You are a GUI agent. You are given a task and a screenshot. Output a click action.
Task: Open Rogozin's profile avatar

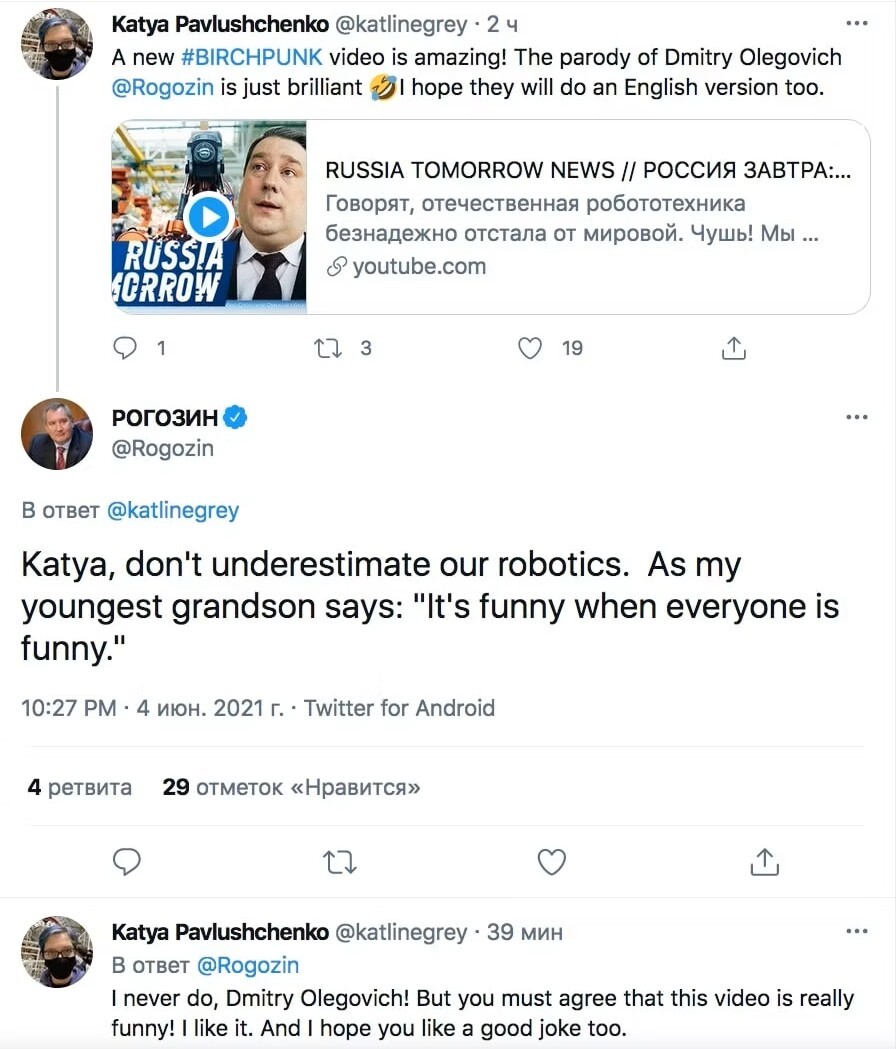point(57,433)
